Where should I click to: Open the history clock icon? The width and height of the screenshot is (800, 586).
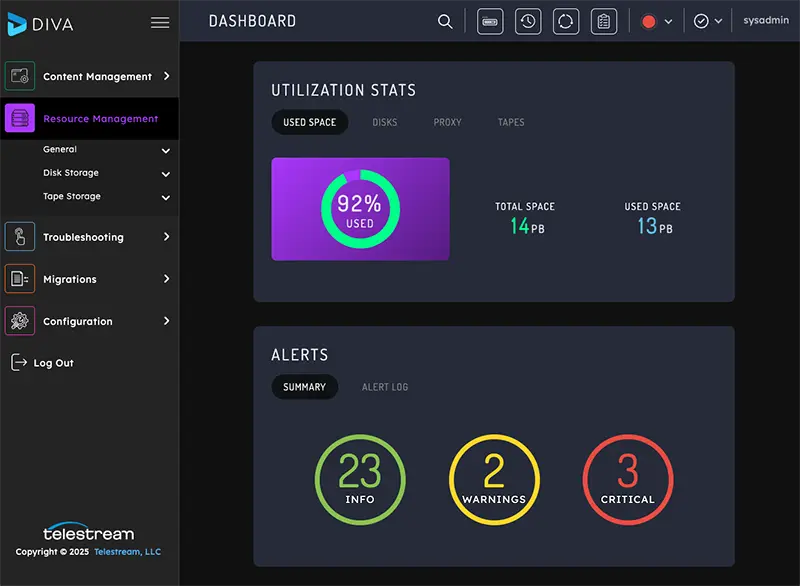(528, 20)
